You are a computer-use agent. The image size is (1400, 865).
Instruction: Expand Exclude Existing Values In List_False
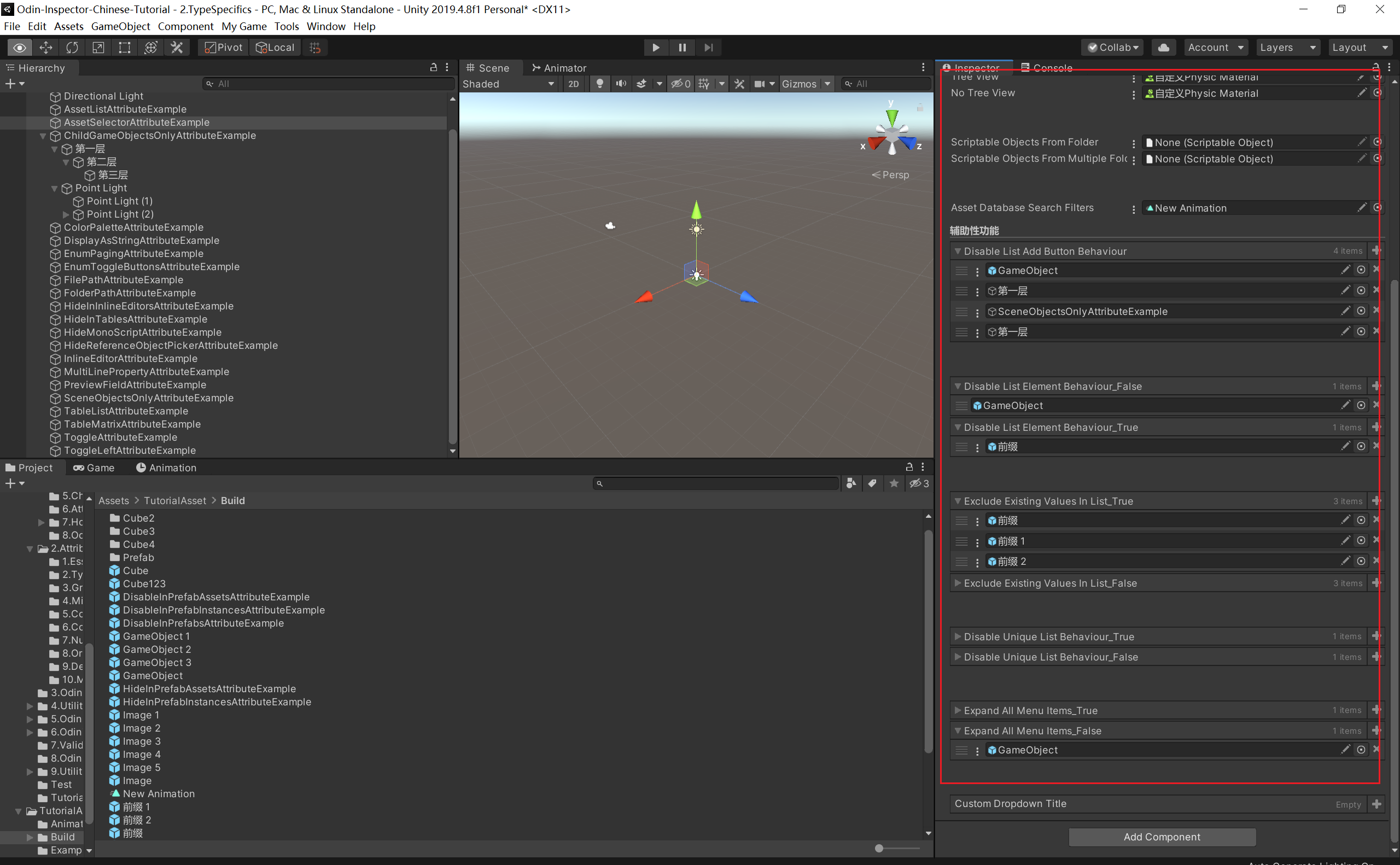click(957, 583)
